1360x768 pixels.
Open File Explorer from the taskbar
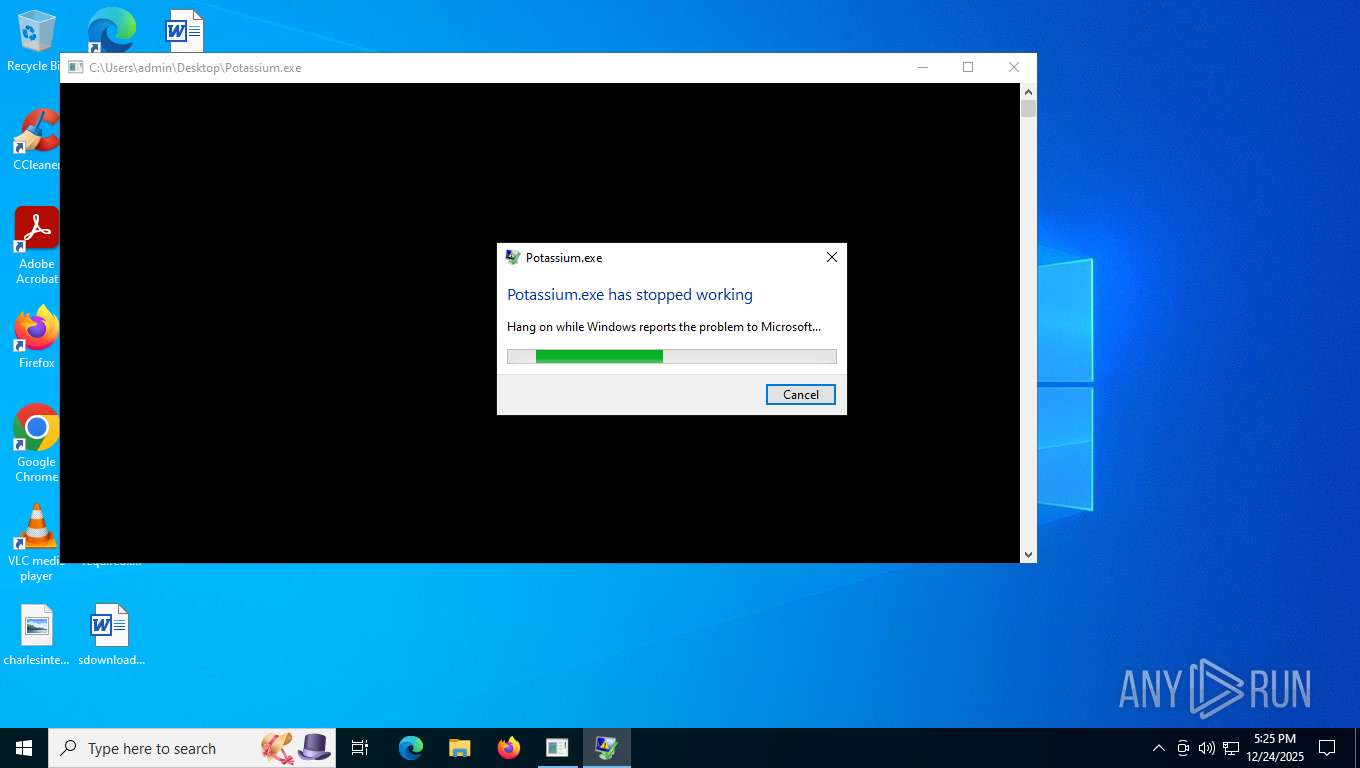(x=459, y=748)
